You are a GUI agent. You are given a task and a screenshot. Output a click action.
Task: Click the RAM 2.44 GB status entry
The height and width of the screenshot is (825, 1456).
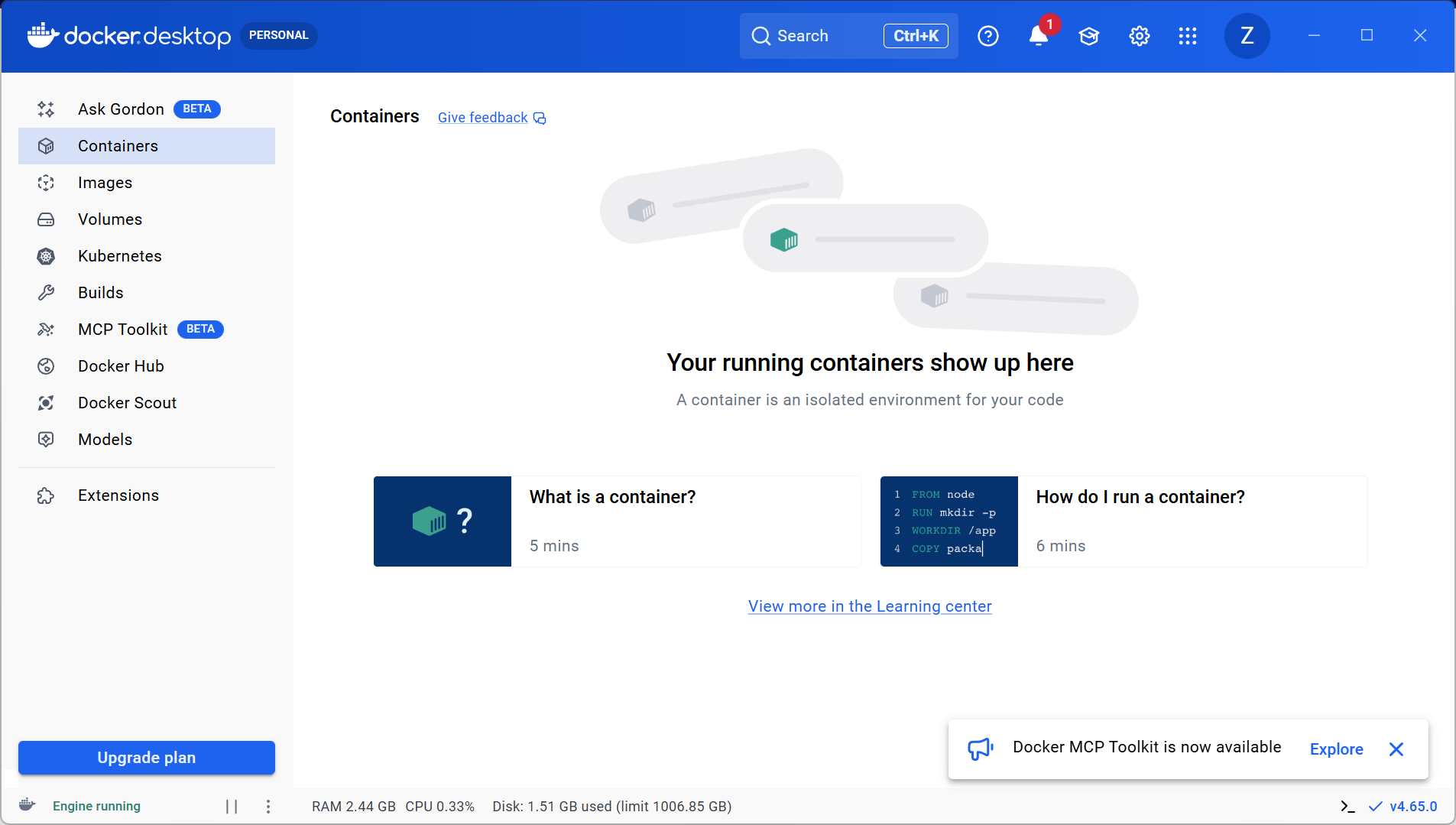354,807
